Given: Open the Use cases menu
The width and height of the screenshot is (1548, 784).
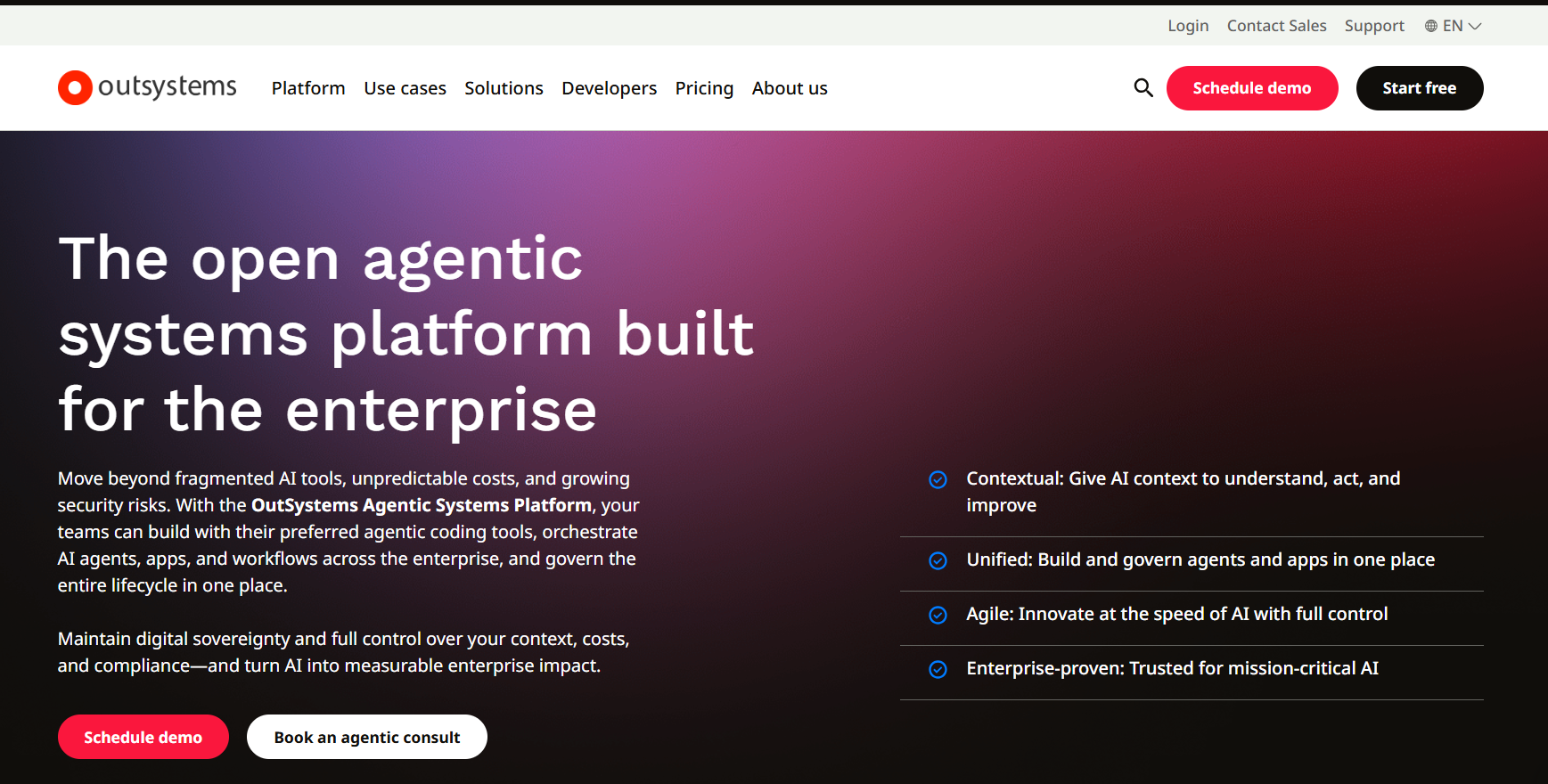Looking at the screenshot, I should coord(405,88).
